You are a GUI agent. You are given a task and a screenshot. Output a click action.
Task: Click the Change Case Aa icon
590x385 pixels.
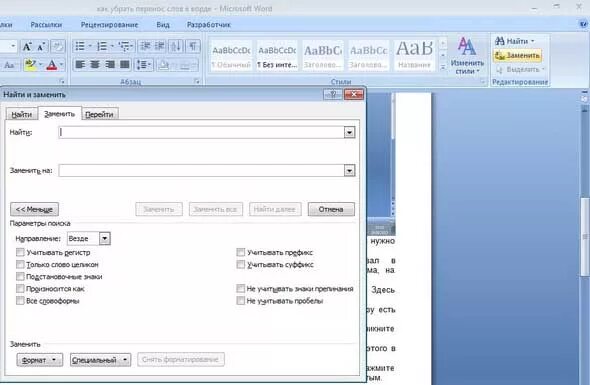click(x=9, y=65)
